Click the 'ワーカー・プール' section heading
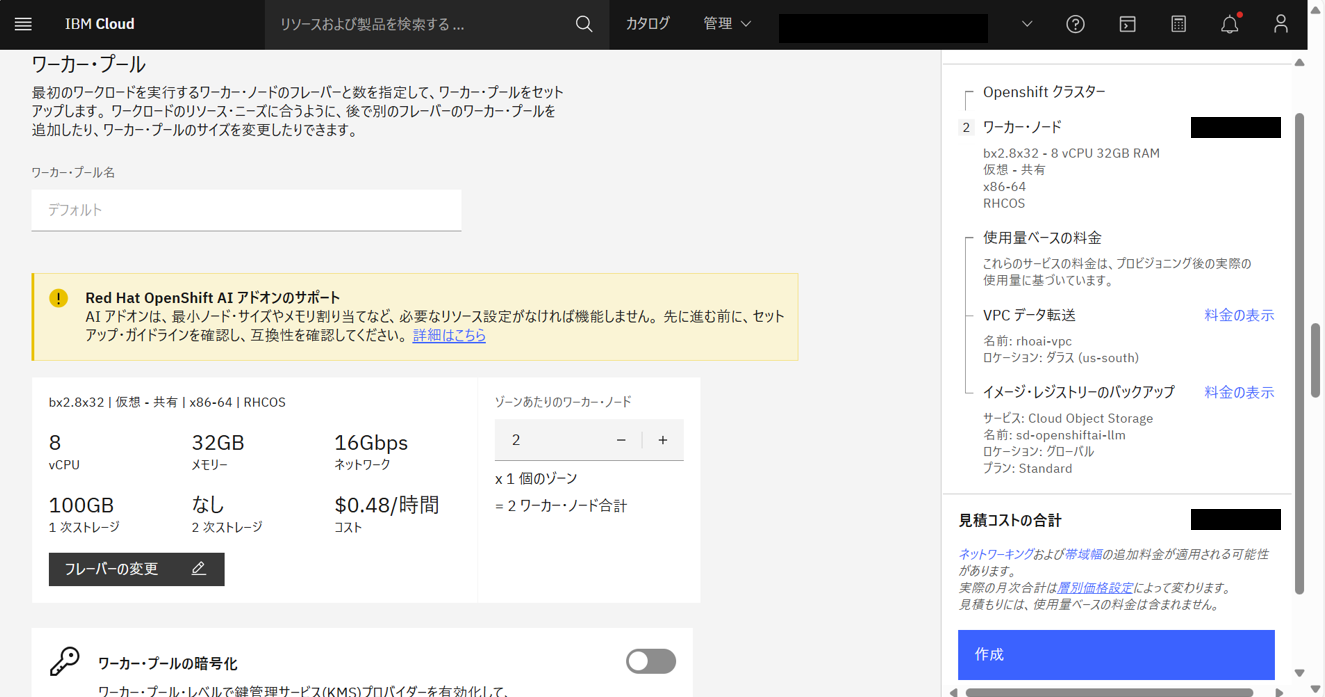This screenshot has width=1325, height=697. (88, 65)
